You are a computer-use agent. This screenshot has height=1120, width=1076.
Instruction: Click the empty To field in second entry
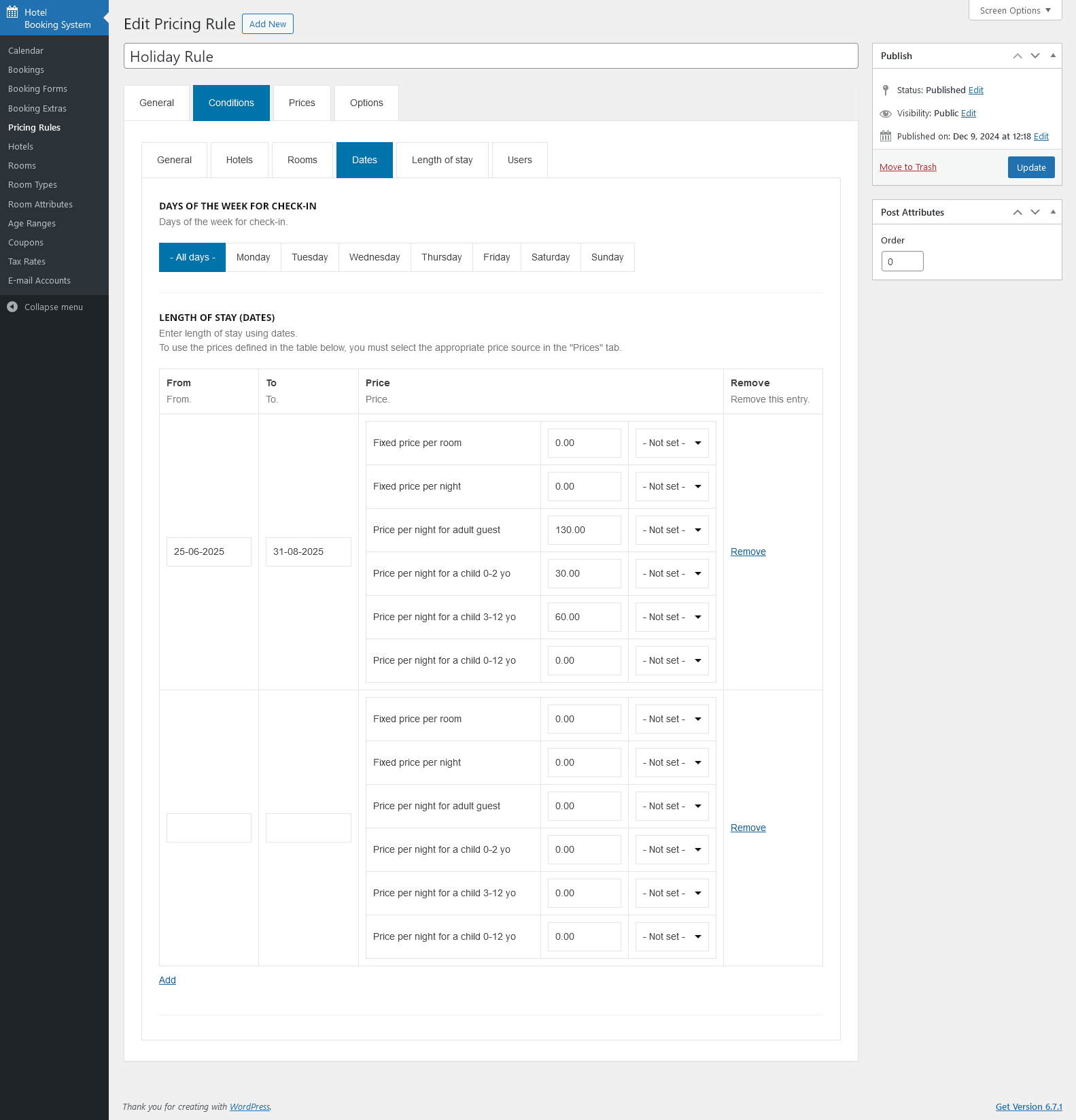[309, 828]
